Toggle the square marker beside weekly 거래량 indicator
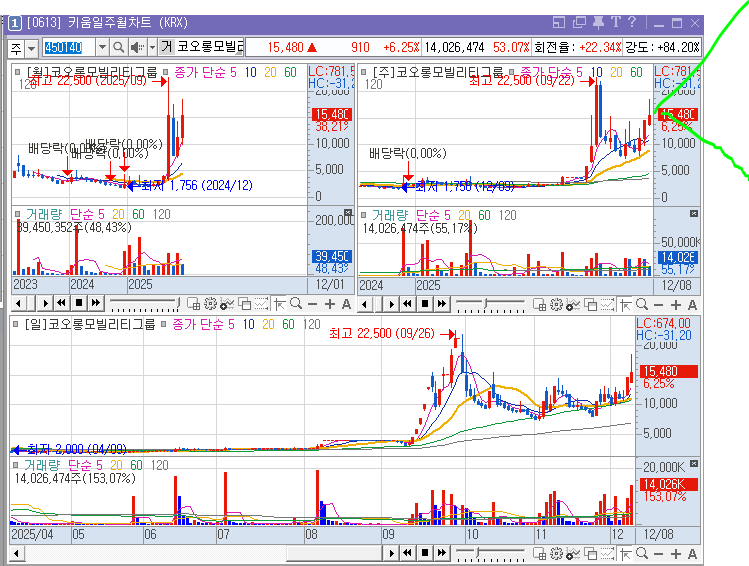 coord(364,215)
